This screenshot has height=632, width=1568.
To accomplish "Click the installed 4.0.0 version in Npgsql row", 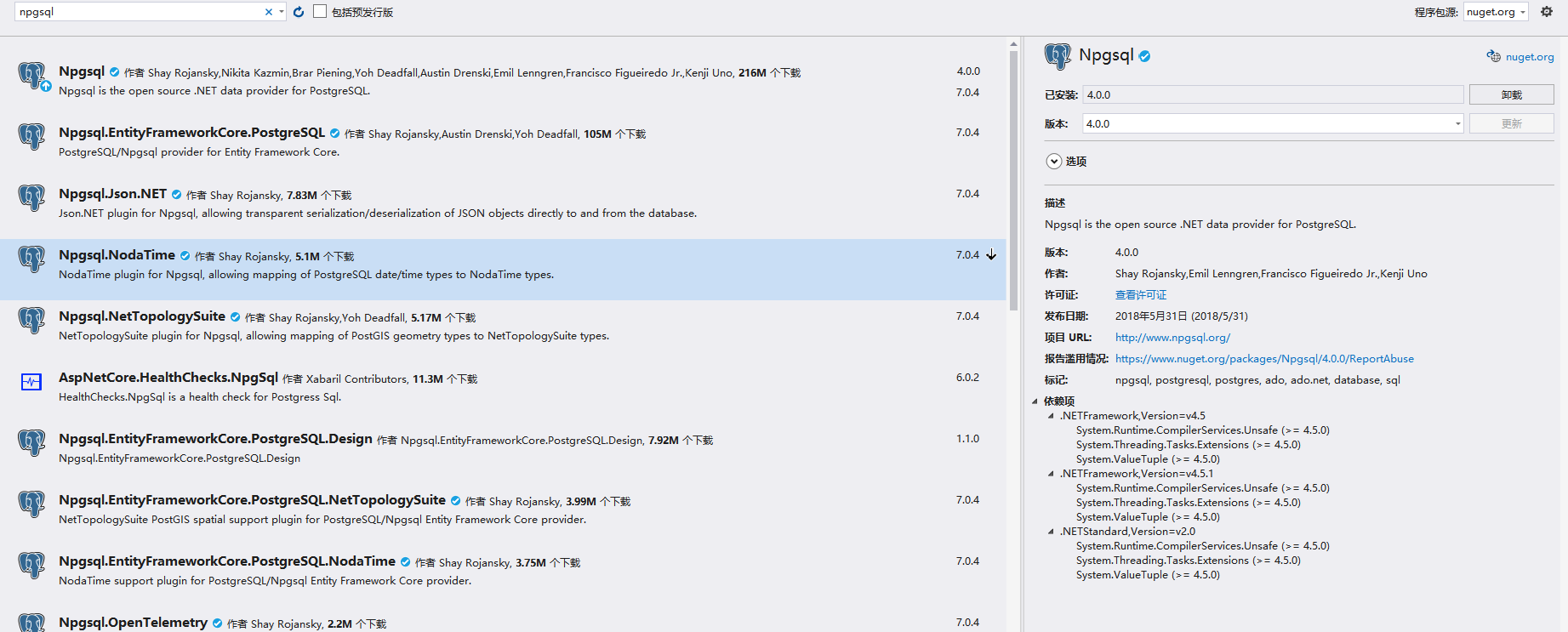I will 968,71.
